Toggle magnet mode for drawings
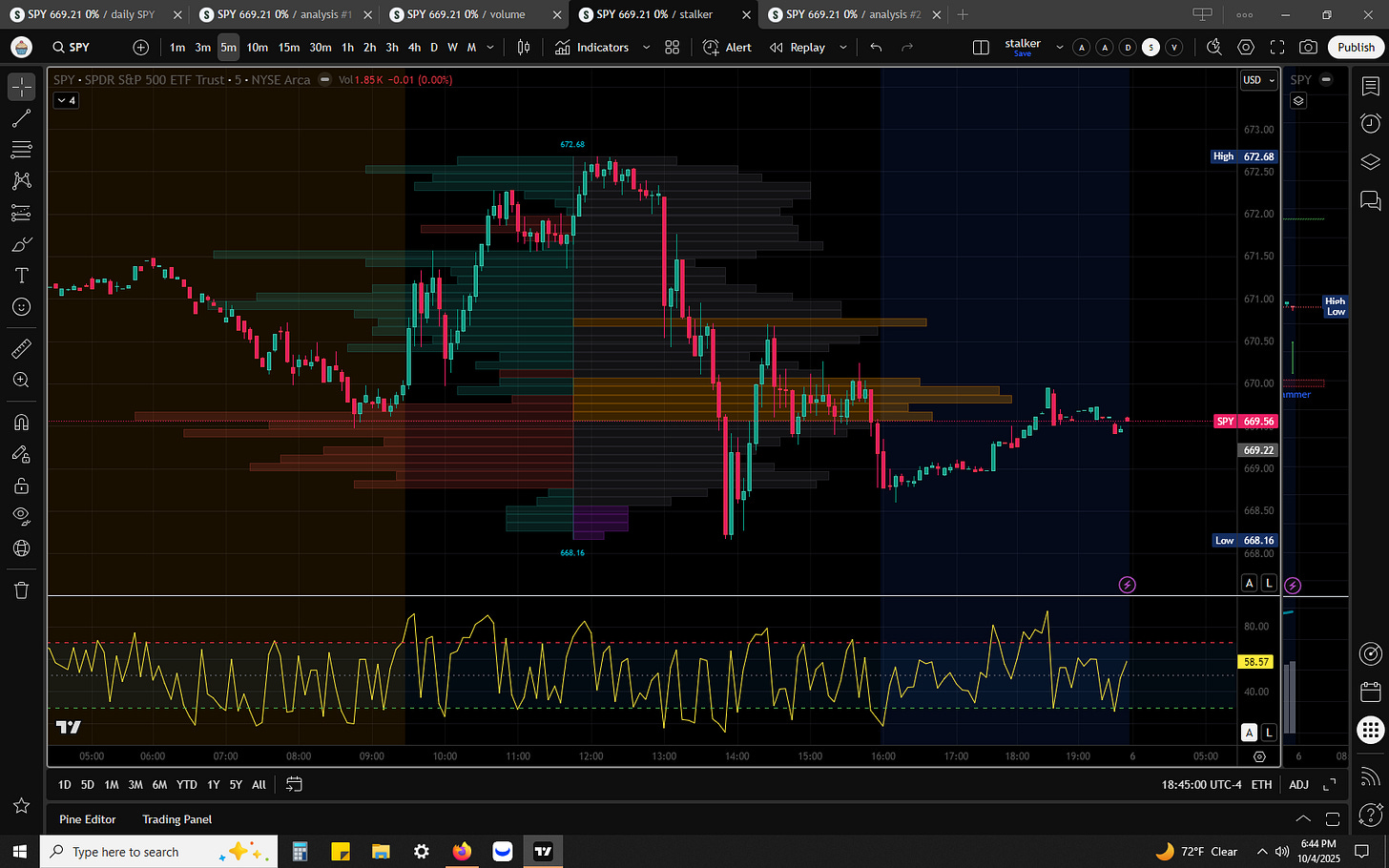This screenshot has height=868, width=1389. pos(21,422)
